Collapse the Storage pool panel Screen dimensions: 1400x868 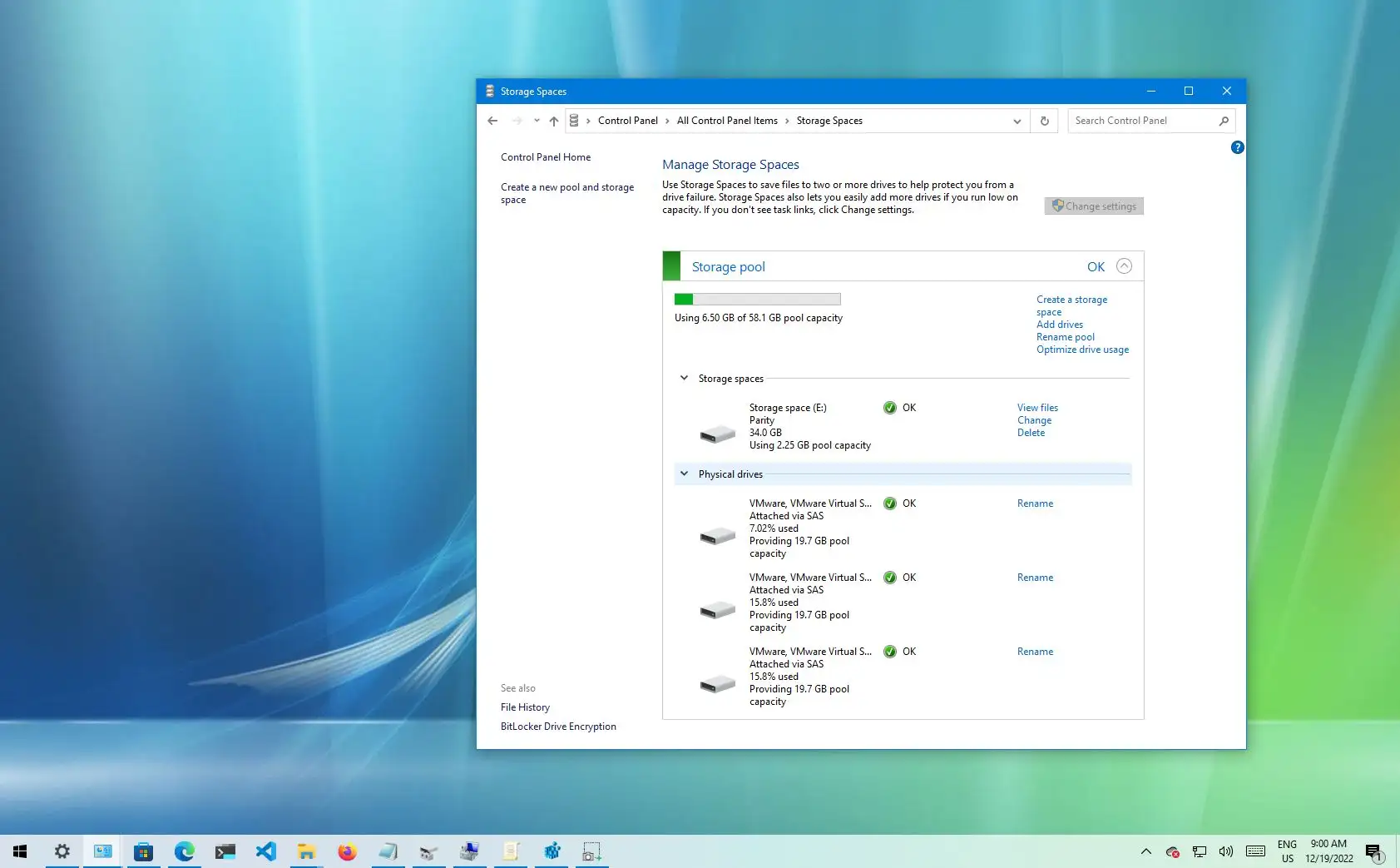click(x=1124, y=266)
